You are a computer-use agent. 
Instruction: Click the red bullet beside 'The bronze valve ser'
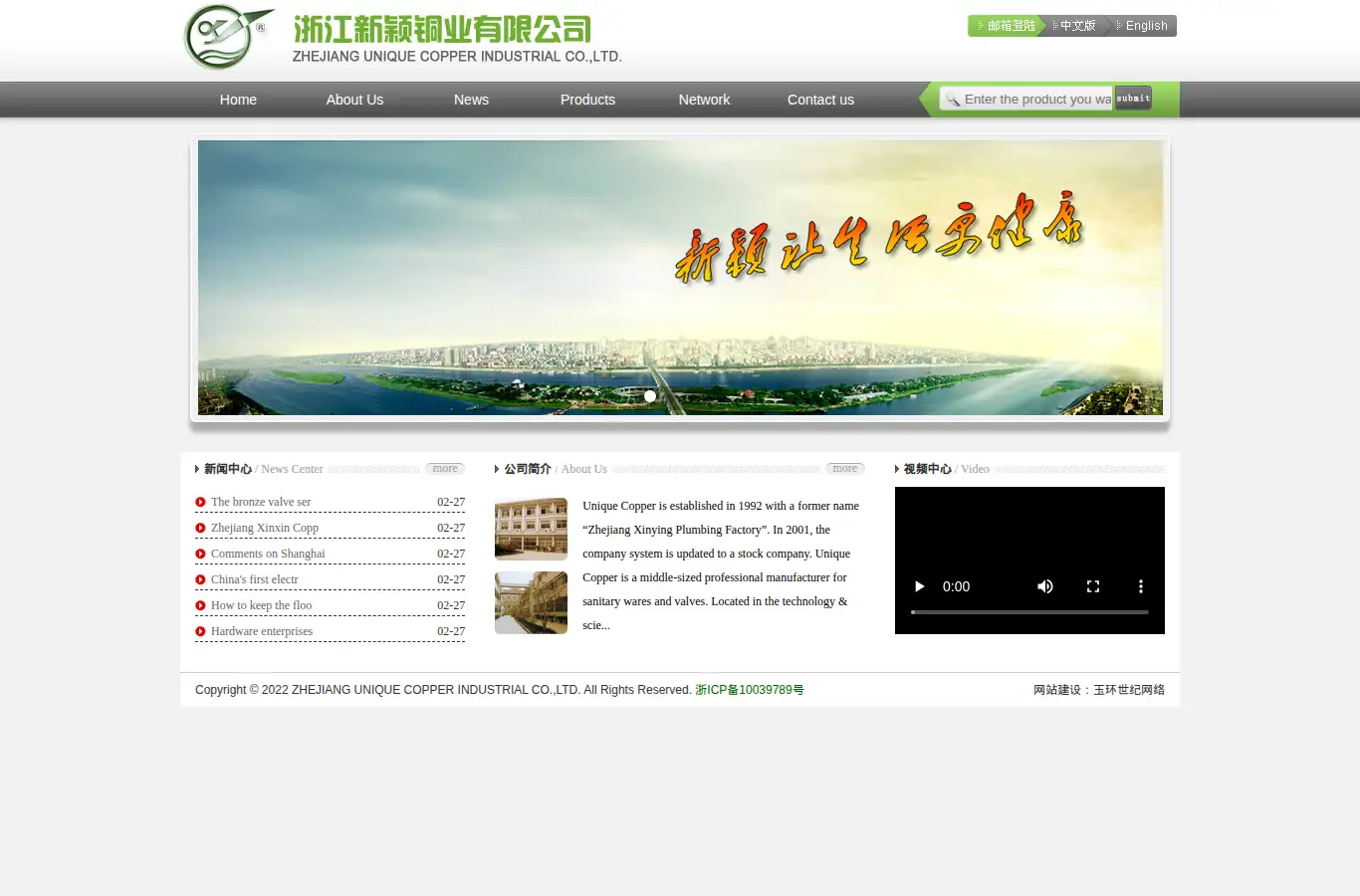coord(200,503)
